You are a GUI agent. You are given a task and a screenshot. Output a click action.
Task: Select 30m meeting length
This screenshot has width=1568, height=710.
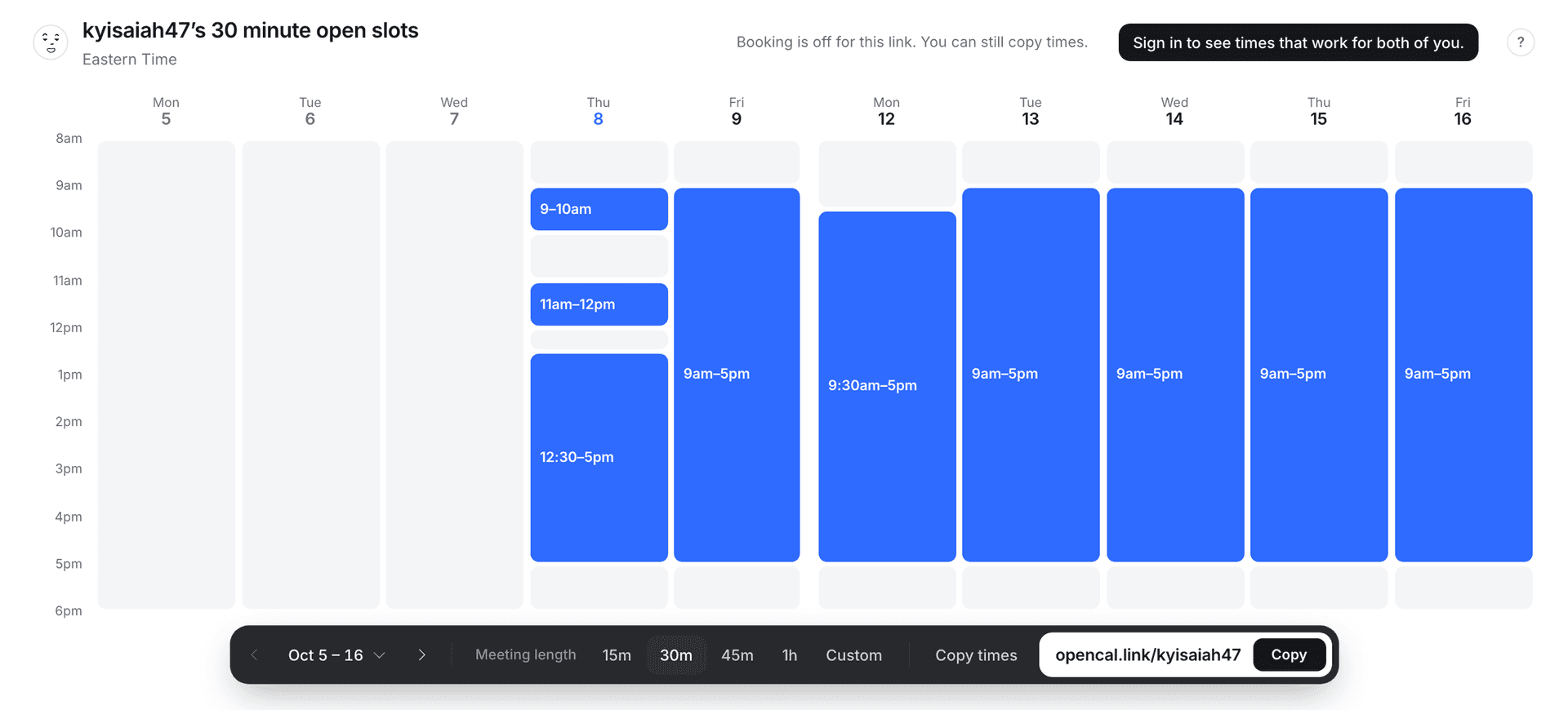pos(676,655)
